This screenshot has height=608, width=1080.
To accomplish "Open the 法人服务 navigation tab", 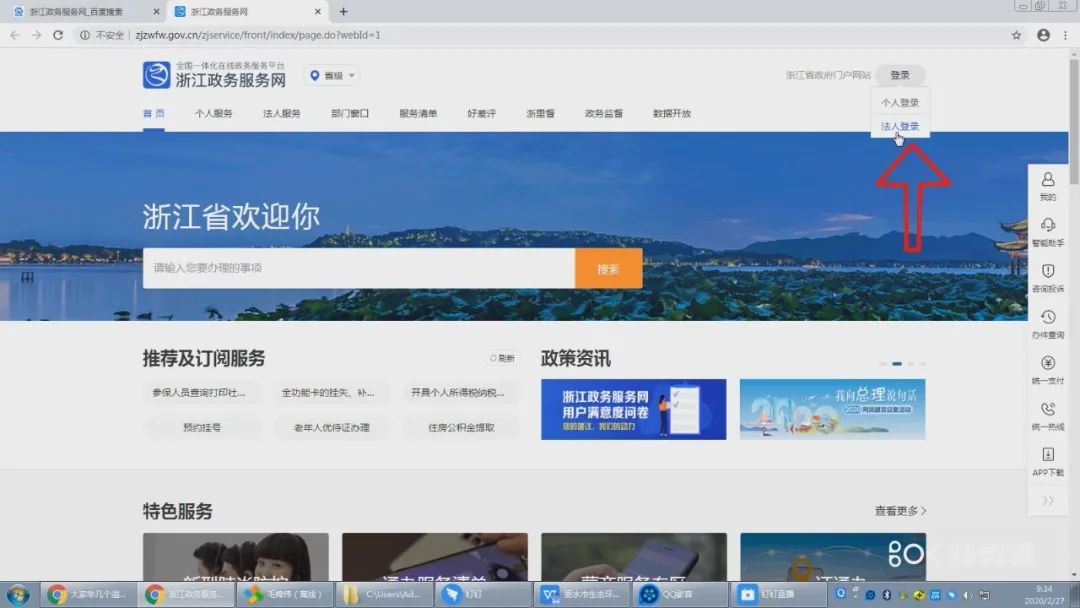I will pos(281,114).
